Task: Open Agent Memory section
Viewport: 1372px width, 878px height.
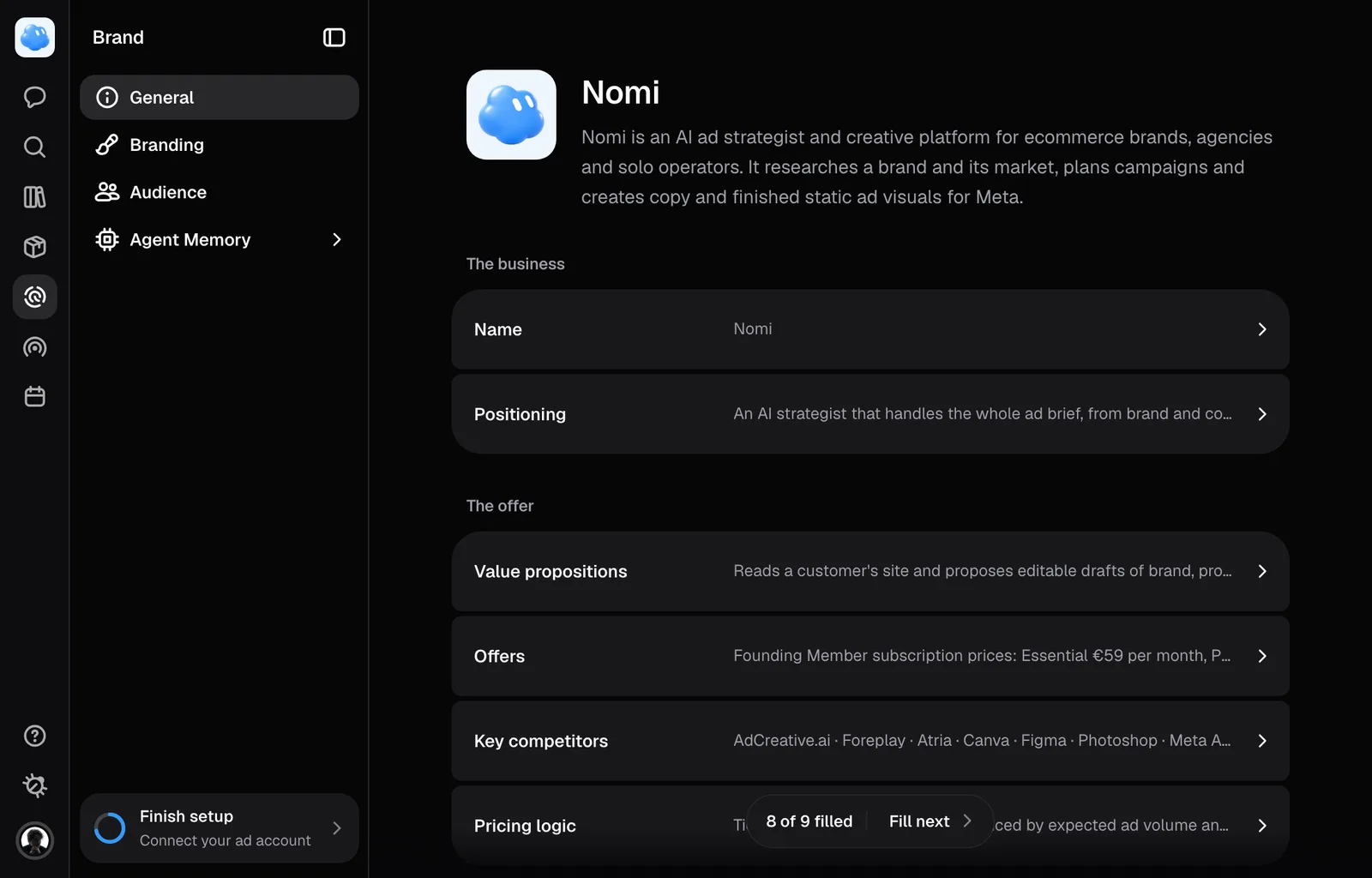Action: (220, 239)
